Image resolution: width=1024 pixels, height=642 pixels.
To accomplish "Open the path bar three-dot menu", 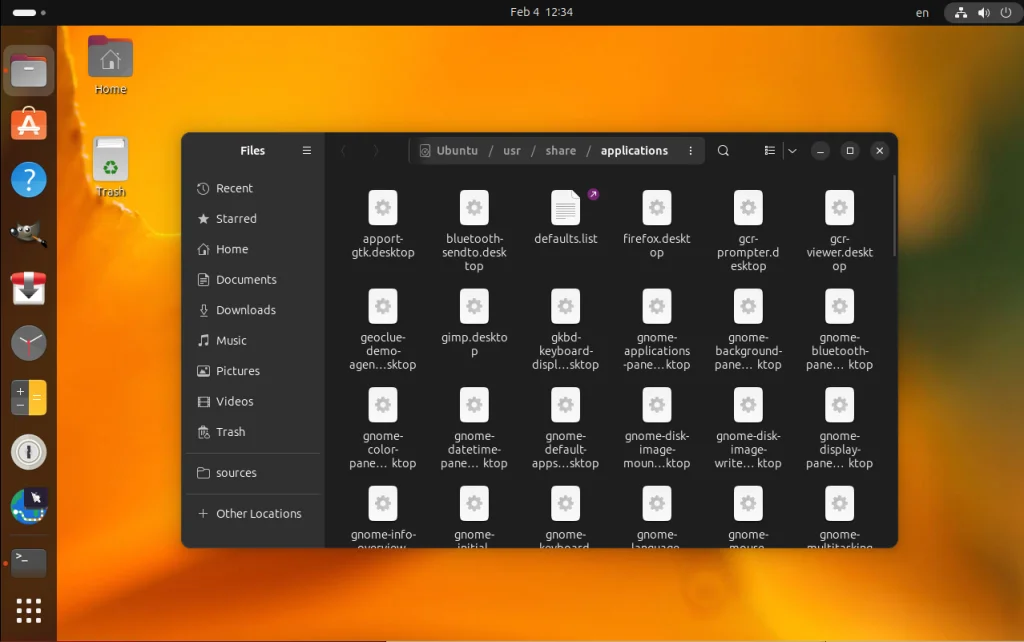I will (690, 151).
